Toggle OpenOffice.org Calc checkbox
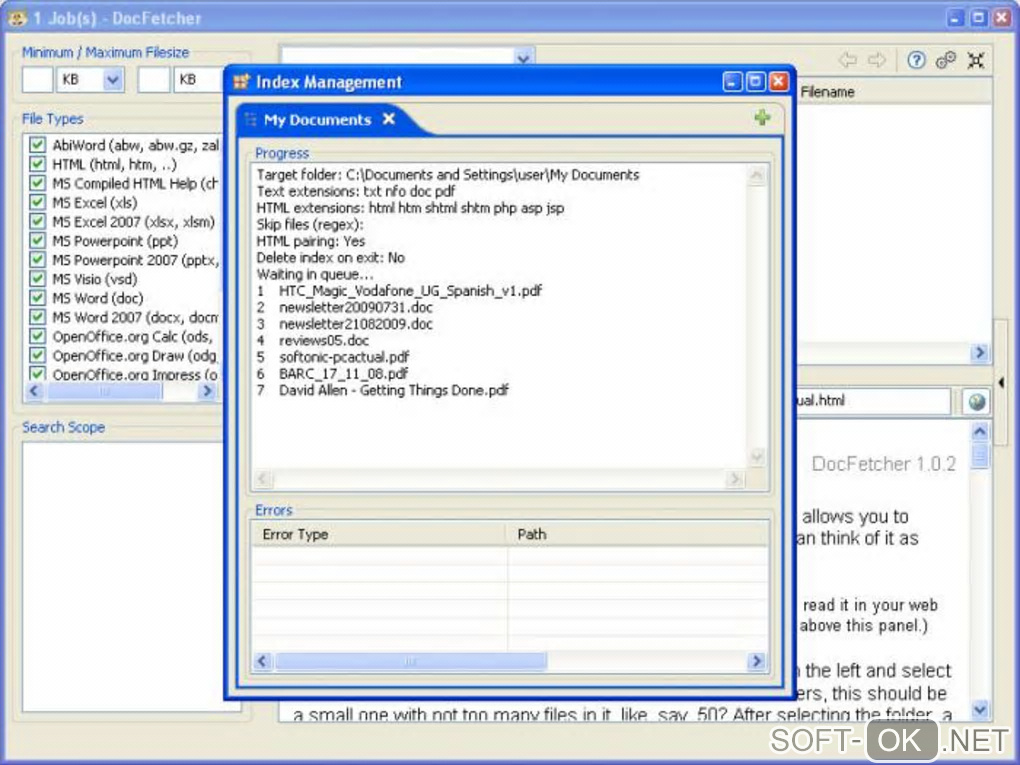This screenshot has height=765, width=1020. click(37, 336)
